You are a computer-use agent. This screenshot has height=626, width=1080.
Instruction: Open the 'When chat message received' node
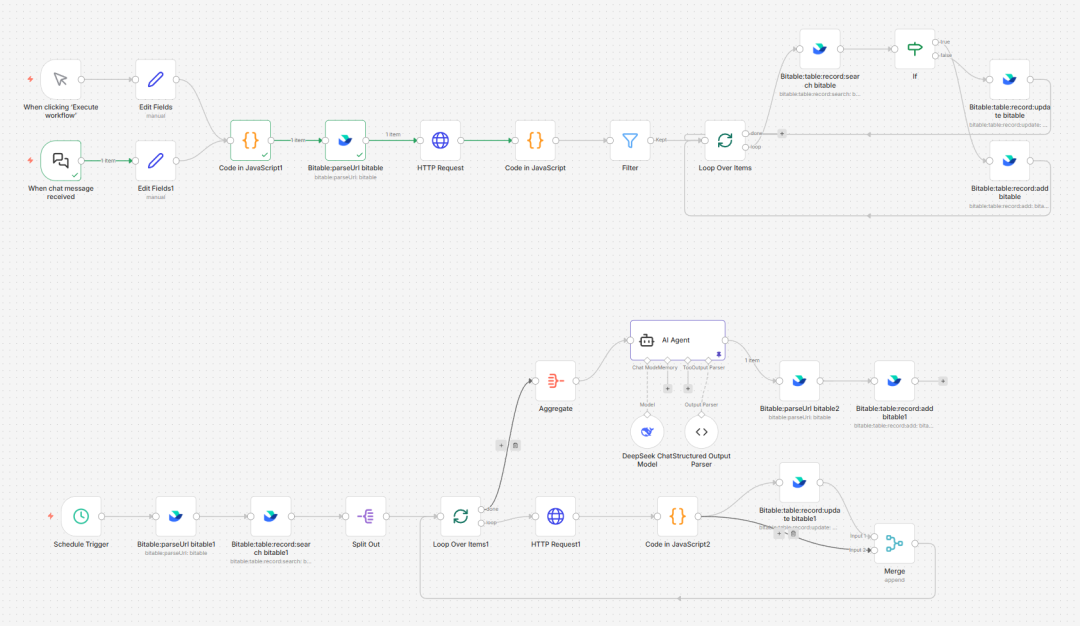coord(60,160)
